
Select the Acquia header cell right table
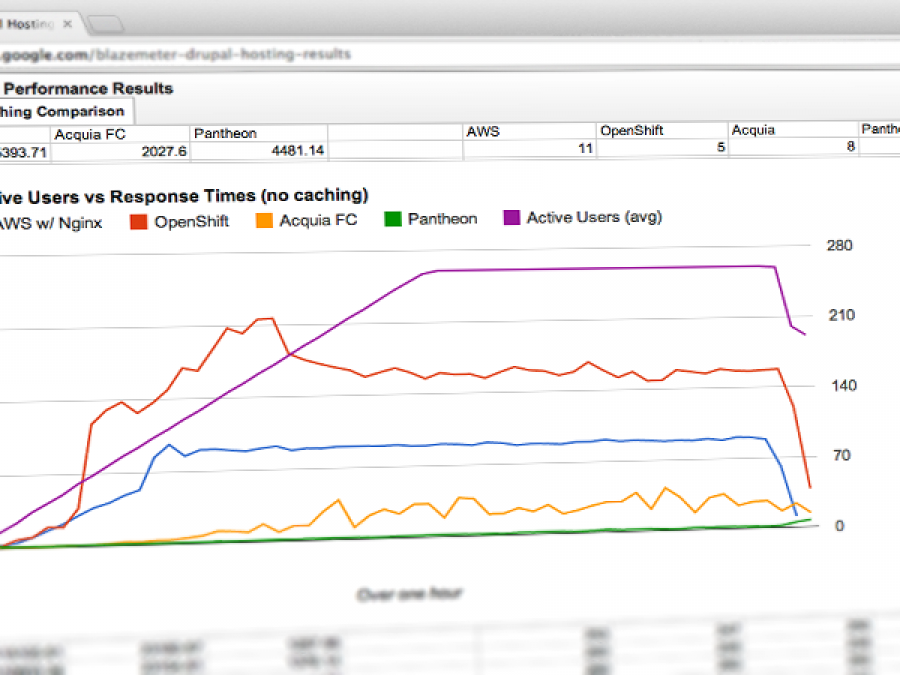tap(793, 130)
